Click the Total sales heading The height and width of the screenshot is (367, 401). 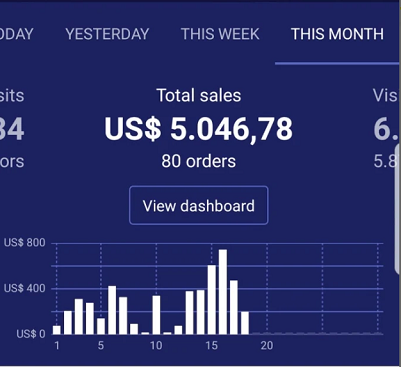coord(199,96)
